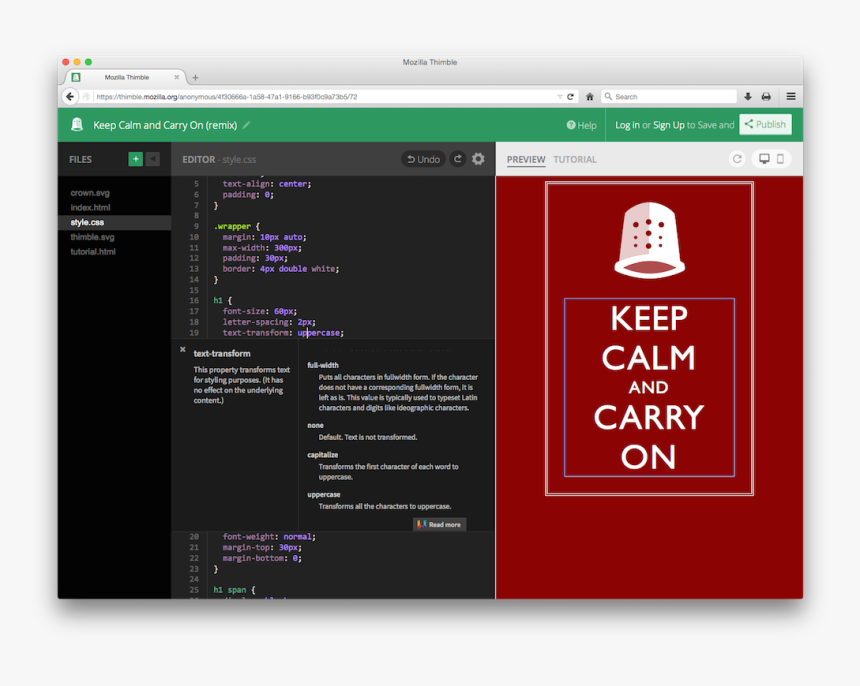
Task: Collapse the files sidebar panel
Action: pyautogui.click(x=153, y=159)
